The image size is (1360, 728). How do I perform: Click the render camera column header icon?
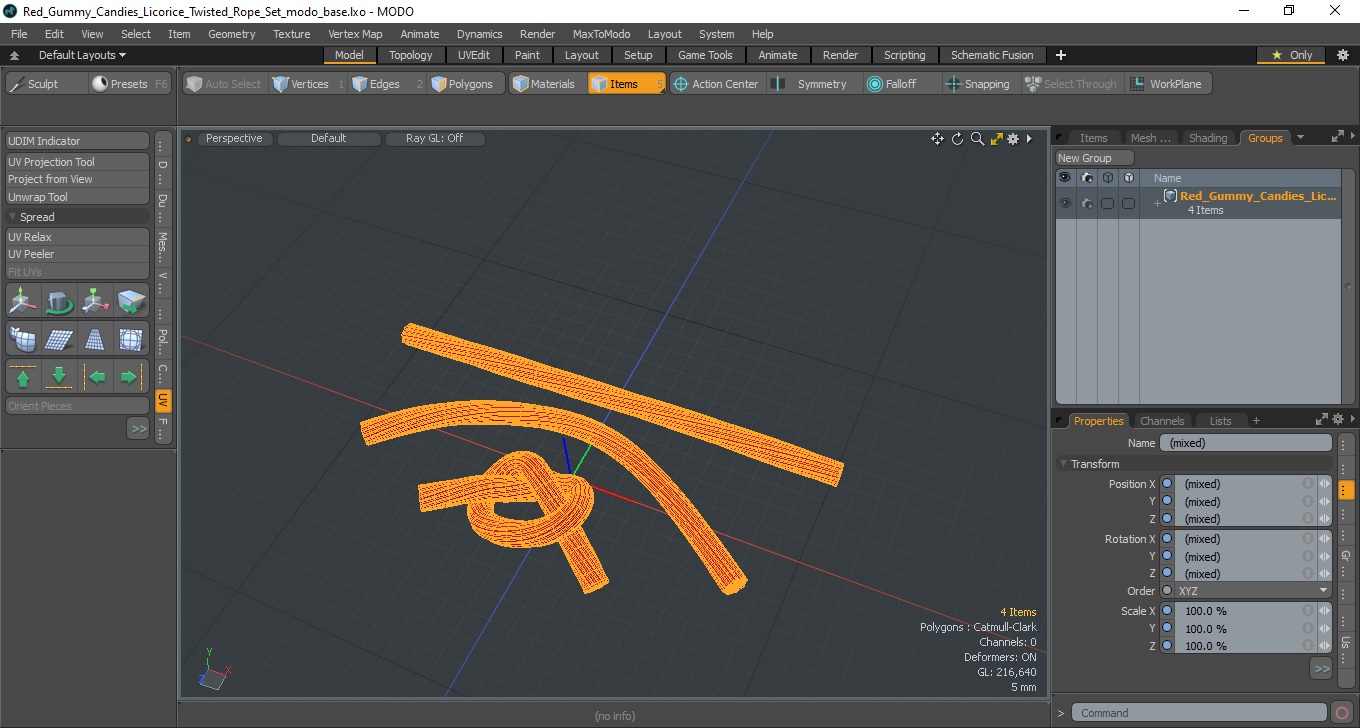[x=1086, y=178]
